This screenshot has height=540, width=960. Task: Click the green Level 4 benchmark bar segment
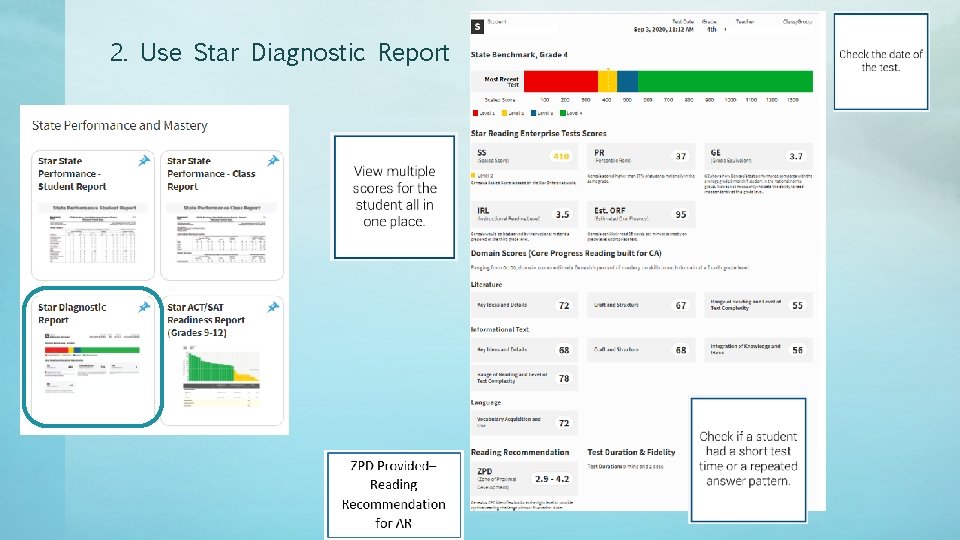click(726, 81)
